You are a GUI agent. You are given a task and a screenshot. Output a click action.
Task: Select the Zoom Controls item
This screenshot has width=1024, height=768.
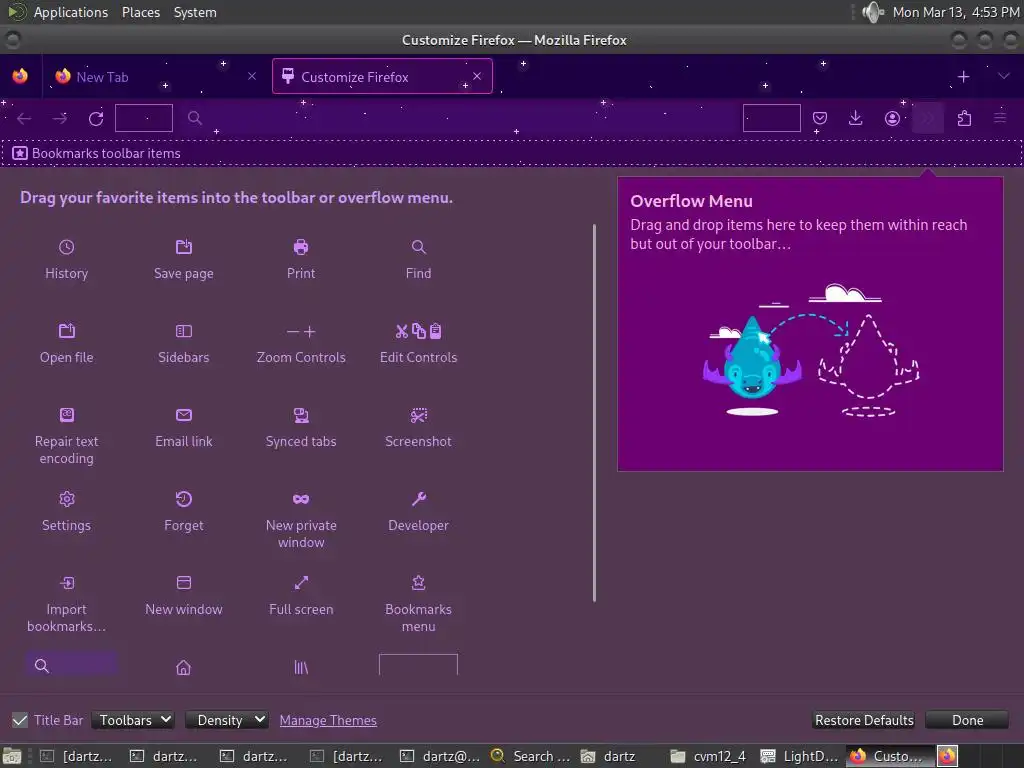click(x=301, y=344)
